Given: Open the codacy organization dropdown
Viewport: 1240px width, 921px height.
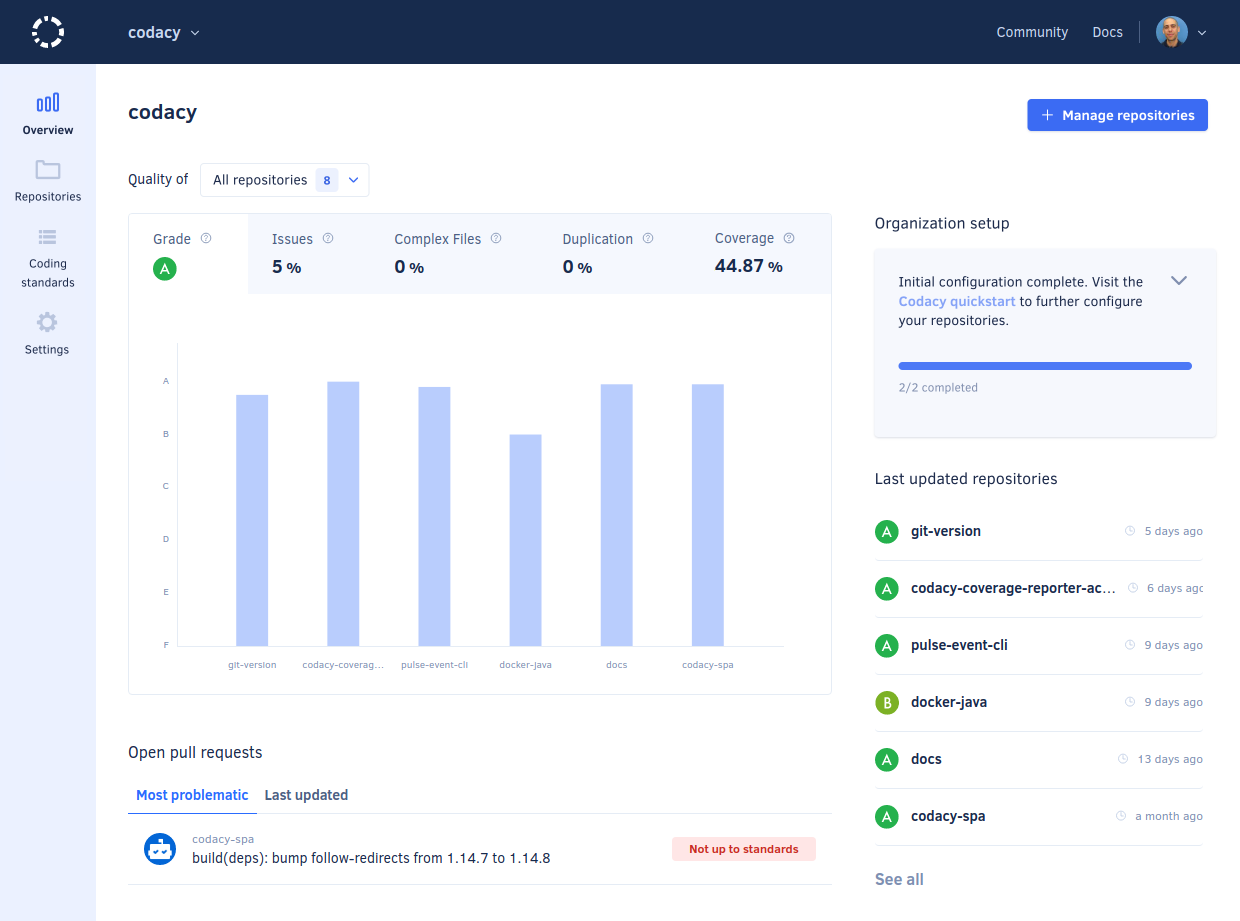Looking at the screenshot, I should click(164, 32).
